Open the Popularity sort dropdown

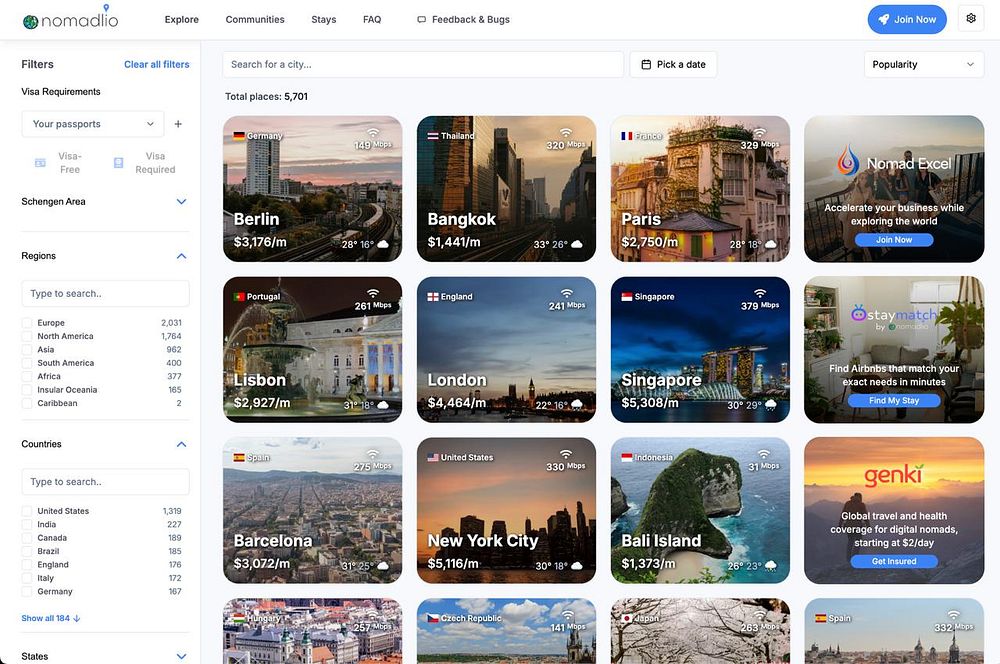[923, 64]
